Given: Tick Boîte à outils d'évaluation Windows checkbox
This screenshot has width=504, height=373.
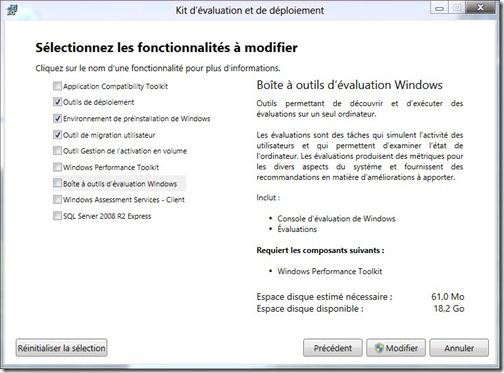Looking at the screenshot, I should coord(57,183).
